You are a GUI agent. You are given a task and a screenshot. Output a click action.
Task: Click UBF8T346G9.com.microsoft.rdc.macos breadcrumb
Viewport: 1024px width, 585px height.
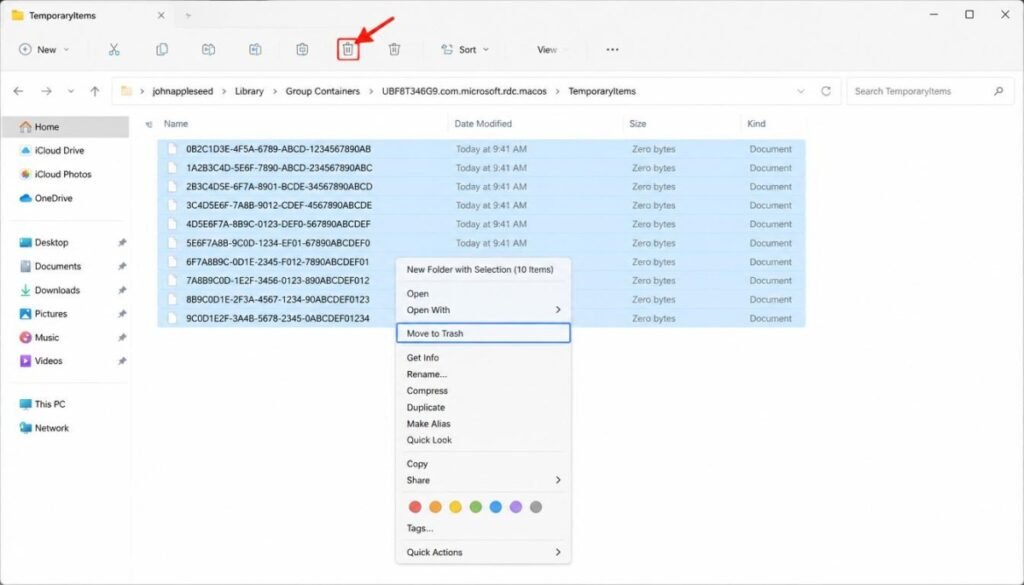464,91
